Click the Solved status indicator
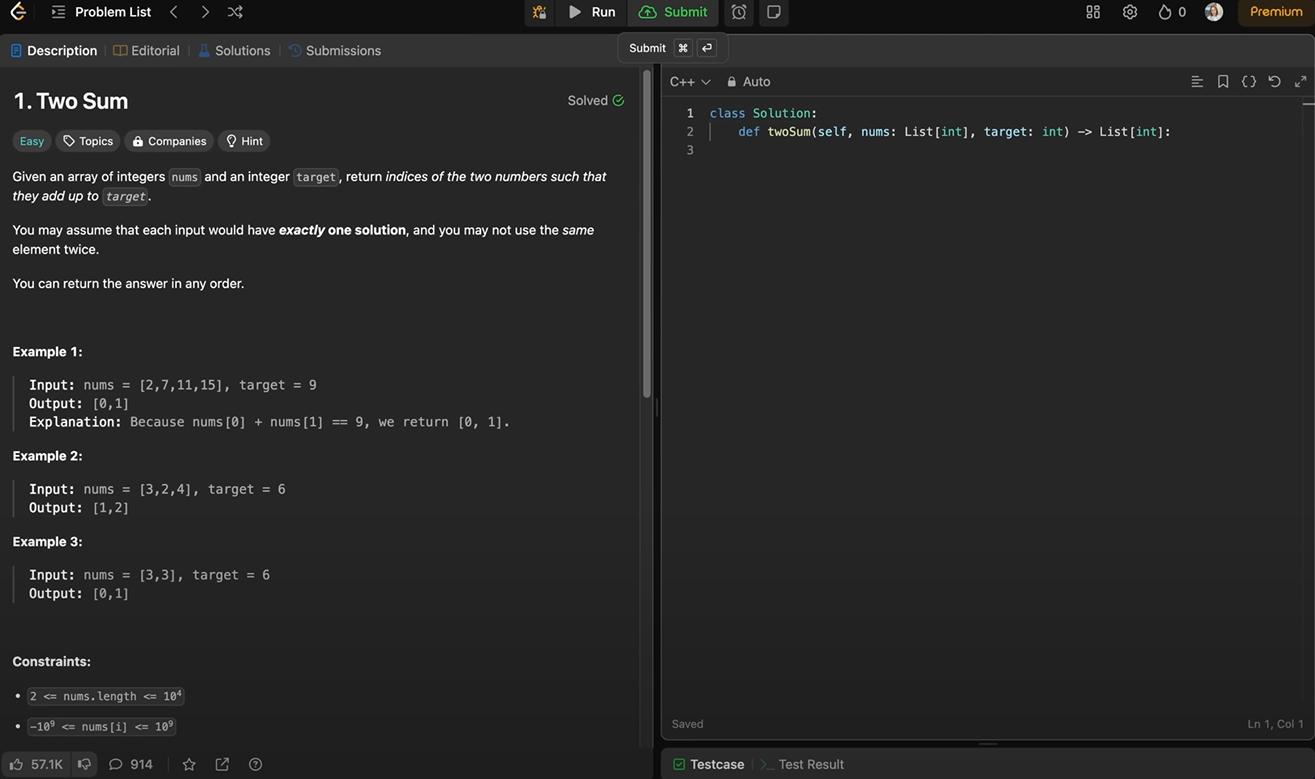Viewport: 1315px width, 779px height. pos(595,100)
